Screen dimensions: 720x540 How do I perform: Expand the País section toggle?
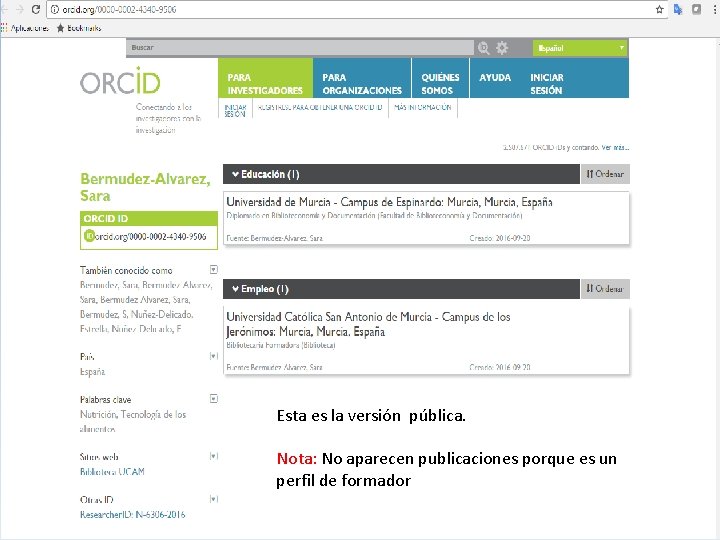(214, 356)
